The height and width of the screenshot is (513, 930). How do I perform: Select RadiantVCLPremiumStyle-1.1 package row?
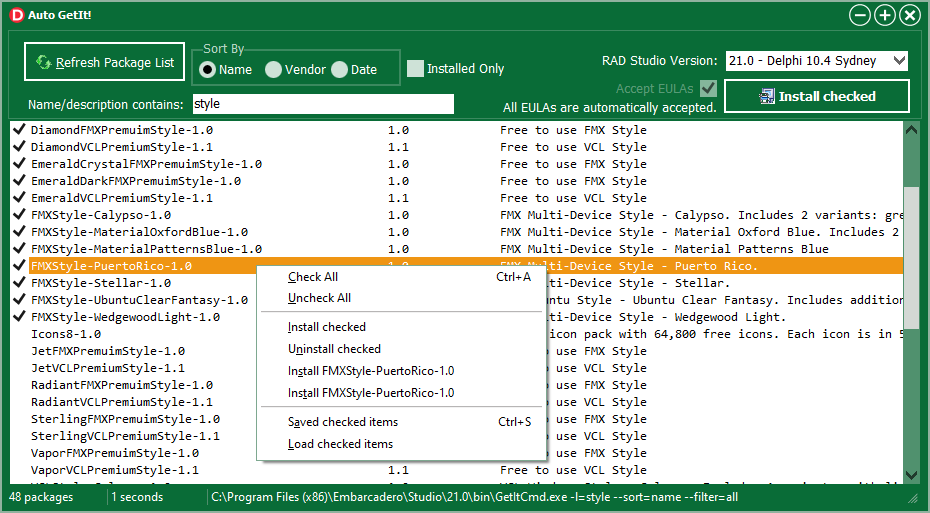point(457,402)
